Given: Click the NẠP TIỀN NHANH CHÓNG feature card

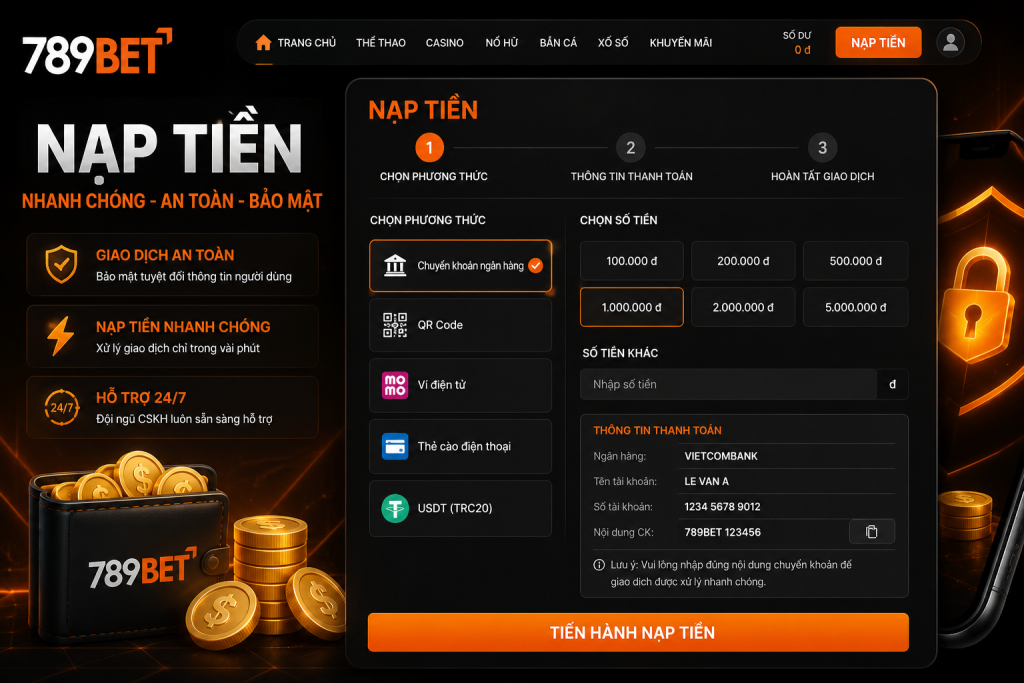Looking at the screenshot, I should (x=172, y=336).
